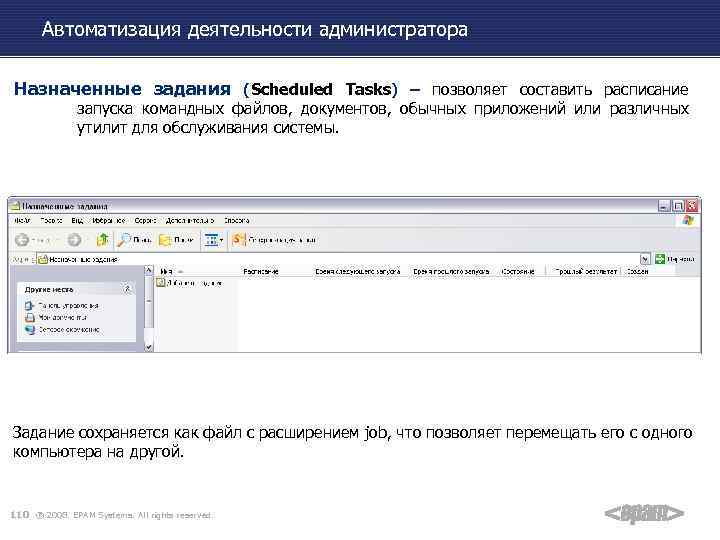Viewport: 720px width, 540px height.
Task: Open the Справка menu
Action: click(236, 220)
